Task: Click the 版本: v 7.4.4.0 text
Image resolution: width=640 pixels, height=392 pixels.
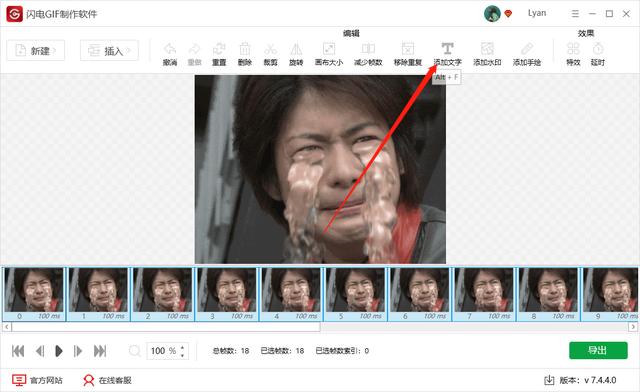Action: (x=588, y=380)
